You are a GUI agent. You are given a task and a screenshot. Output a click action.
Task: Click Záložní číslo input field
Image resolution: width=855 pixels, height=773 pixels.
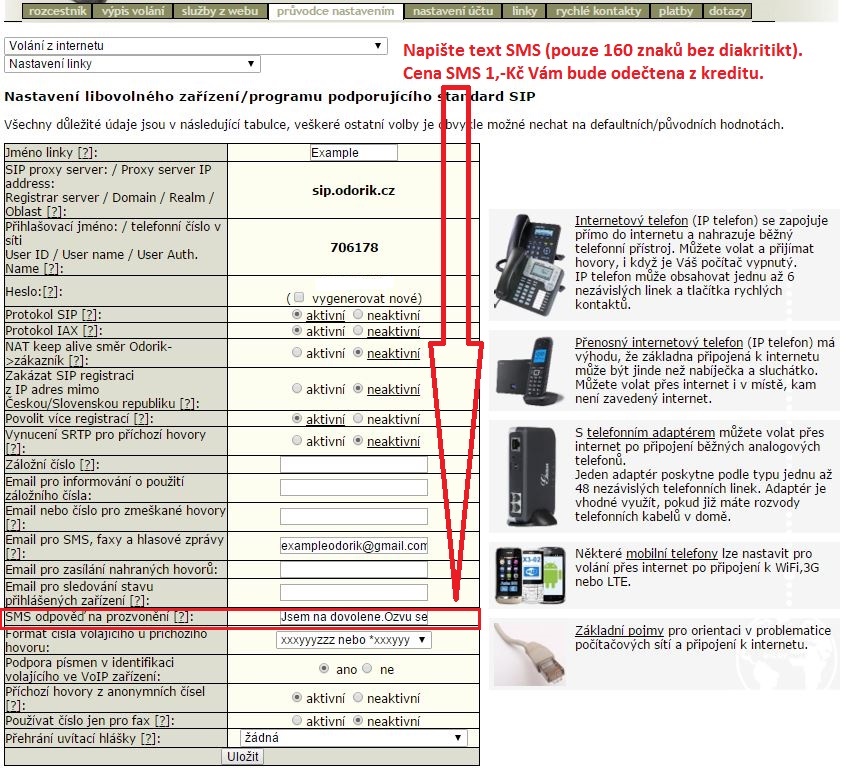(353, 464)
